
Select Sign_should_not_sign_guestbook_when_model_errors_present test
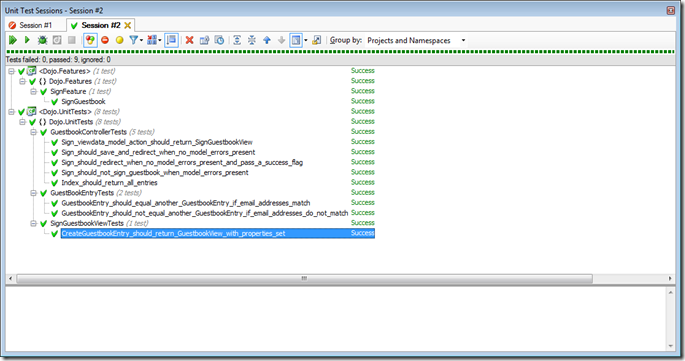(155, 172)
